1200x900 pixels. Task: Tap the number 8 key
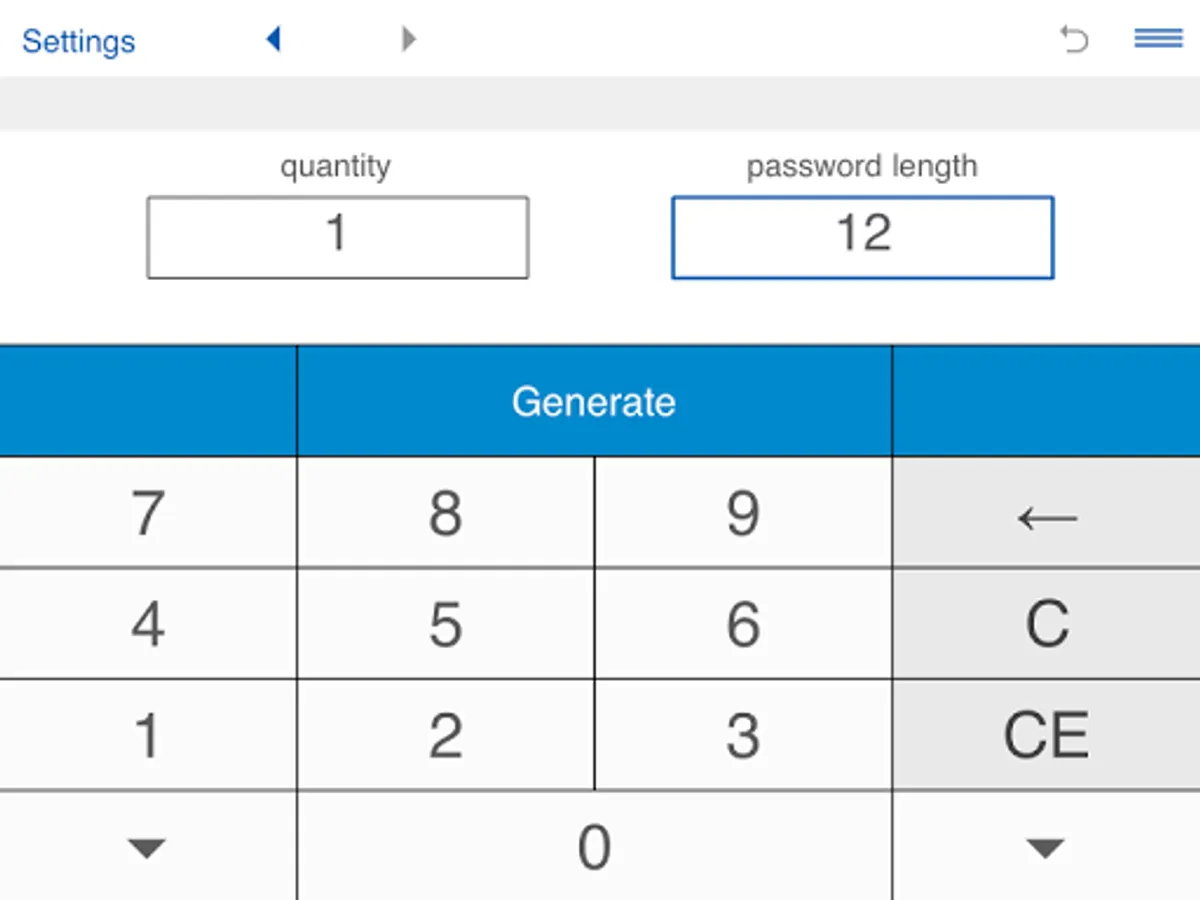pyautogui.click(x=445, y=513)
